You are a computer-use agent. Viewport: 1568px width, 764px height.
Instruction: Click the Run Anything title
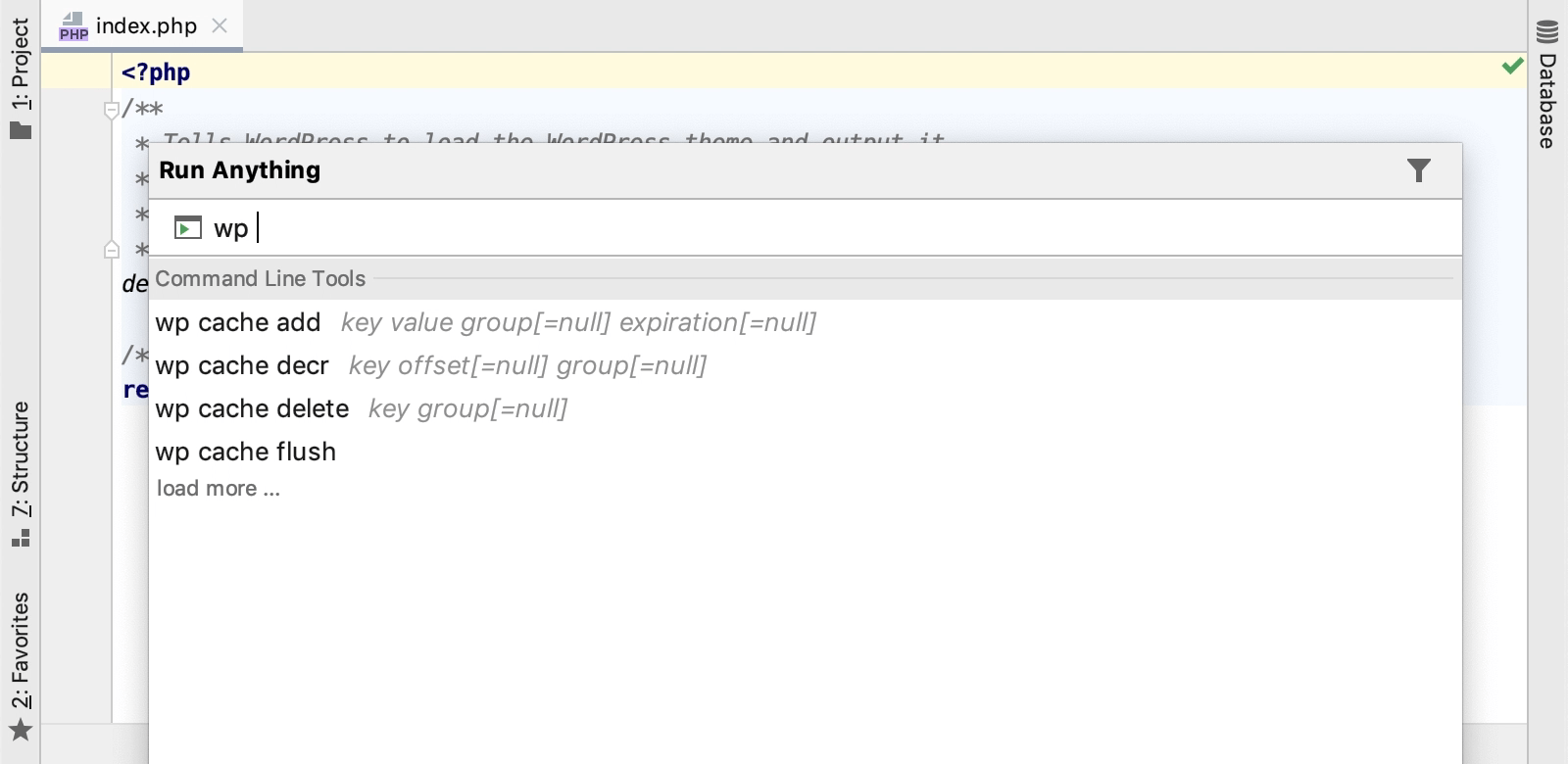[x=240, y=170]
